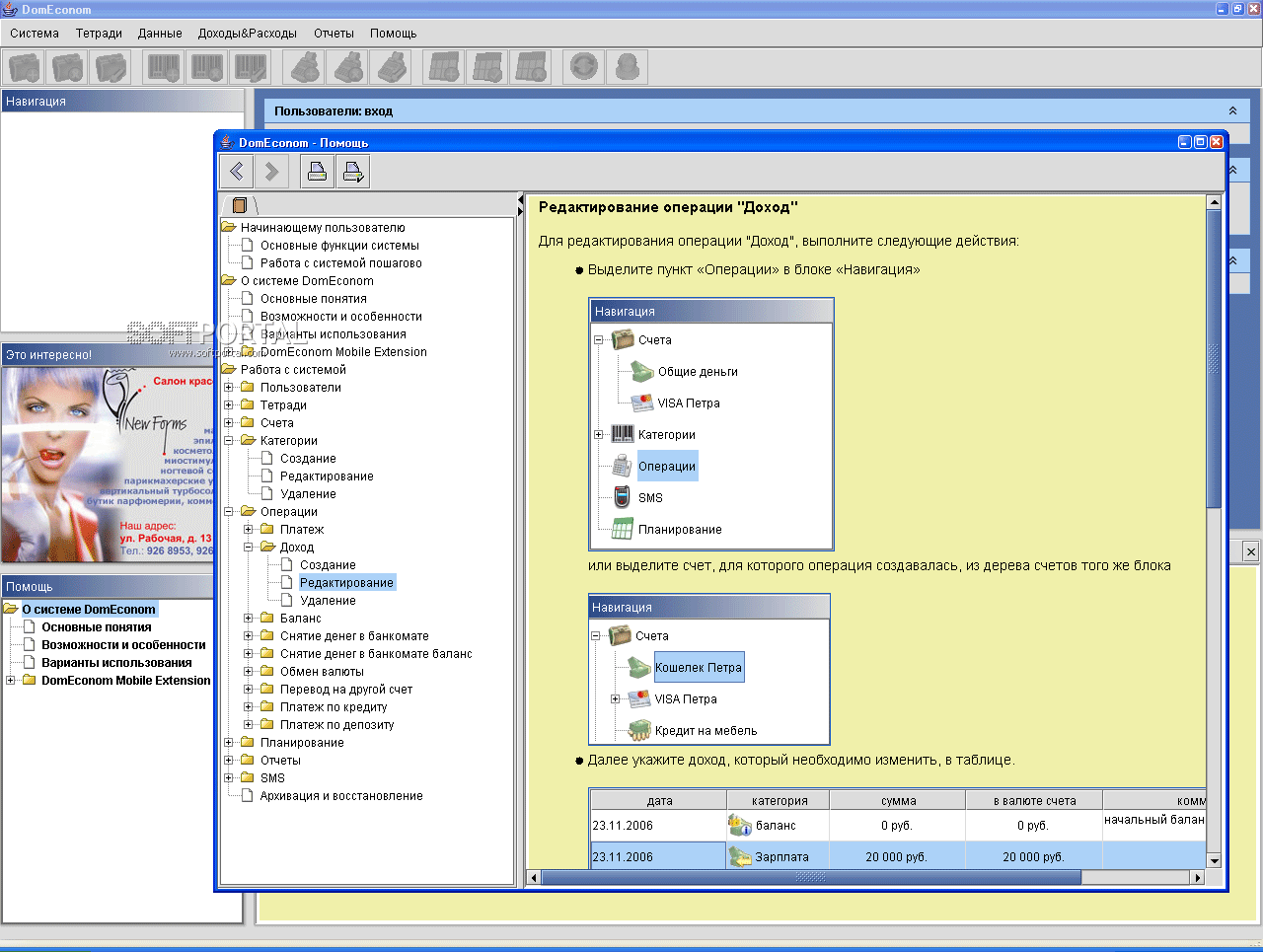Select the book-icon contents tab in help

(x=240, y=205)
